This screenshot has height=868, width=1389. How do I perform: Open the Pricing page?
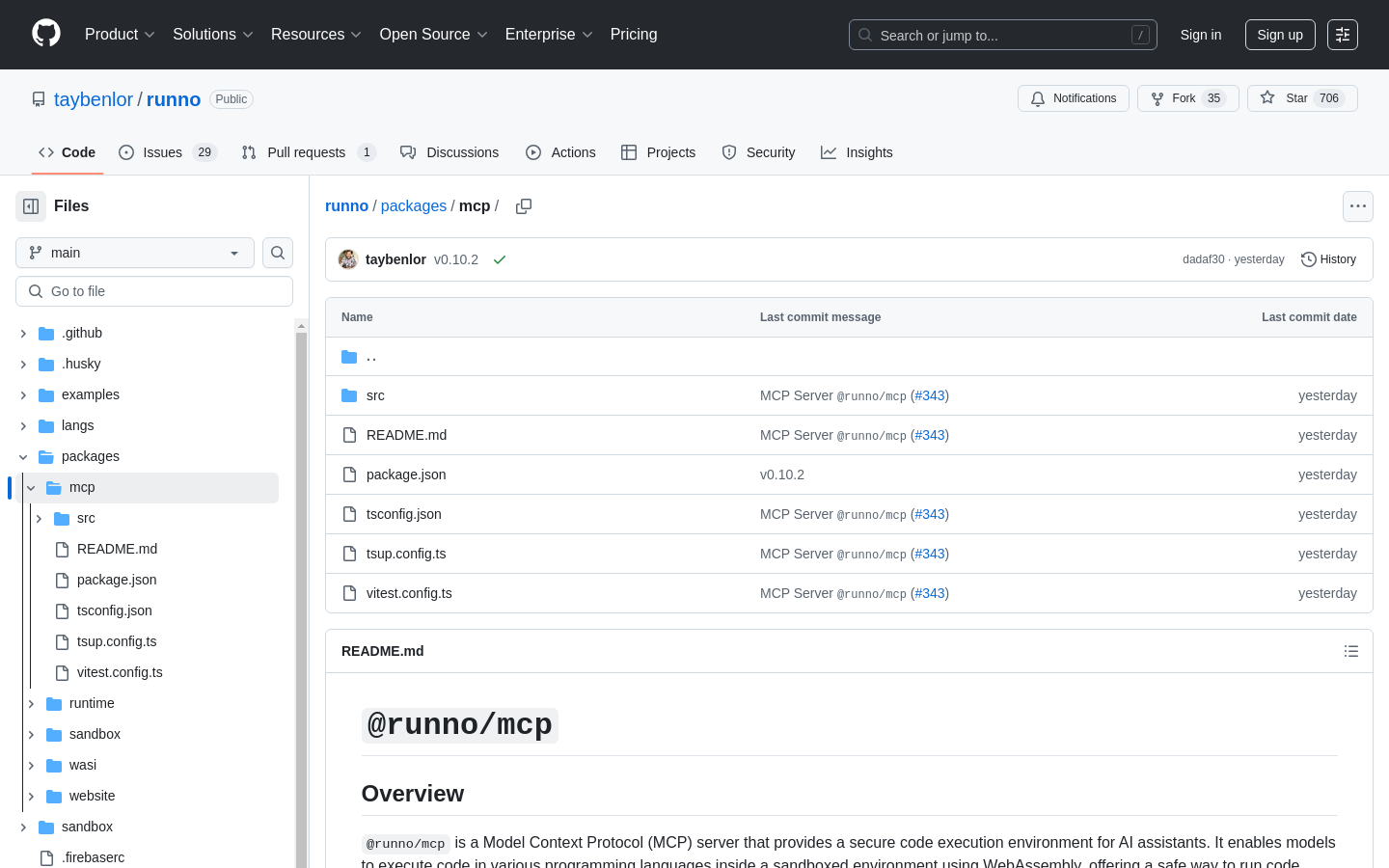(634, 35)
